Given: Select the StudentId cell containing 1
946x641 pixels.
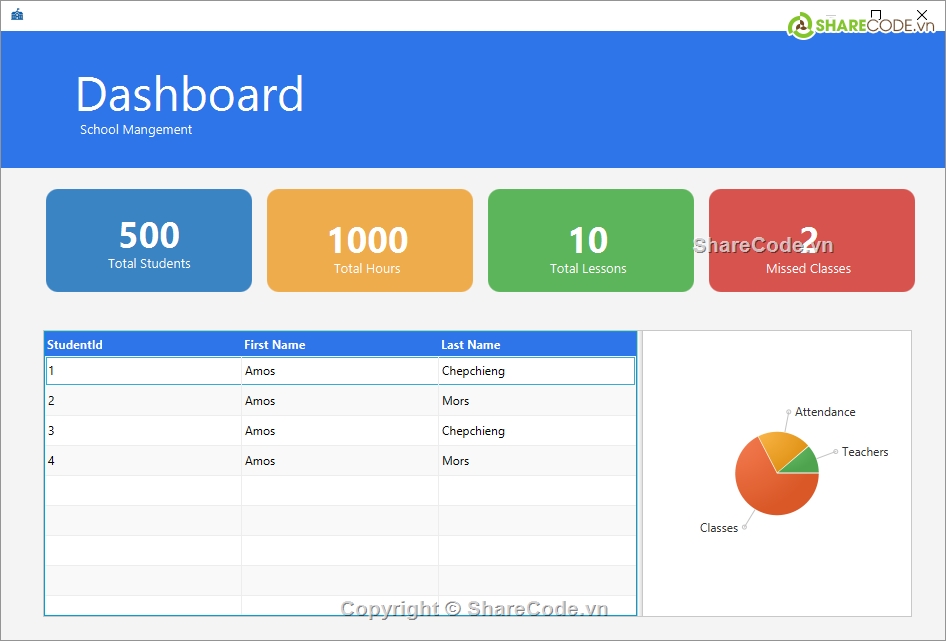Looking at the screenshot, I should coord(142,371).
